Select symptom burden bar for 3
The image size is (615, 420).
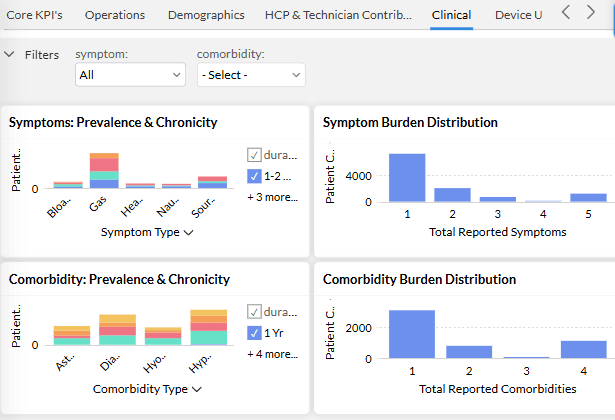pyautogui.click(x=498, y=199)
